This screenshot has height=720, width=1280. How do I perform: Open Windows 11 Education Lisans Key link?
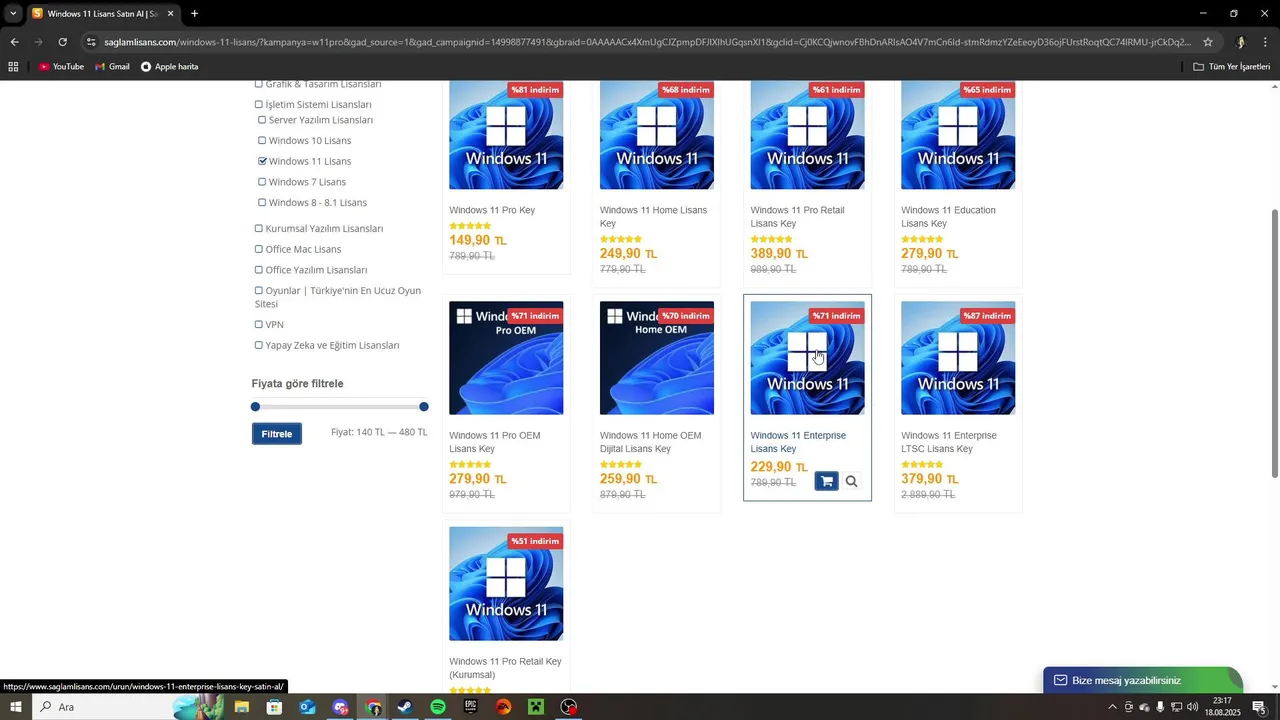click(x=948, y=217)
